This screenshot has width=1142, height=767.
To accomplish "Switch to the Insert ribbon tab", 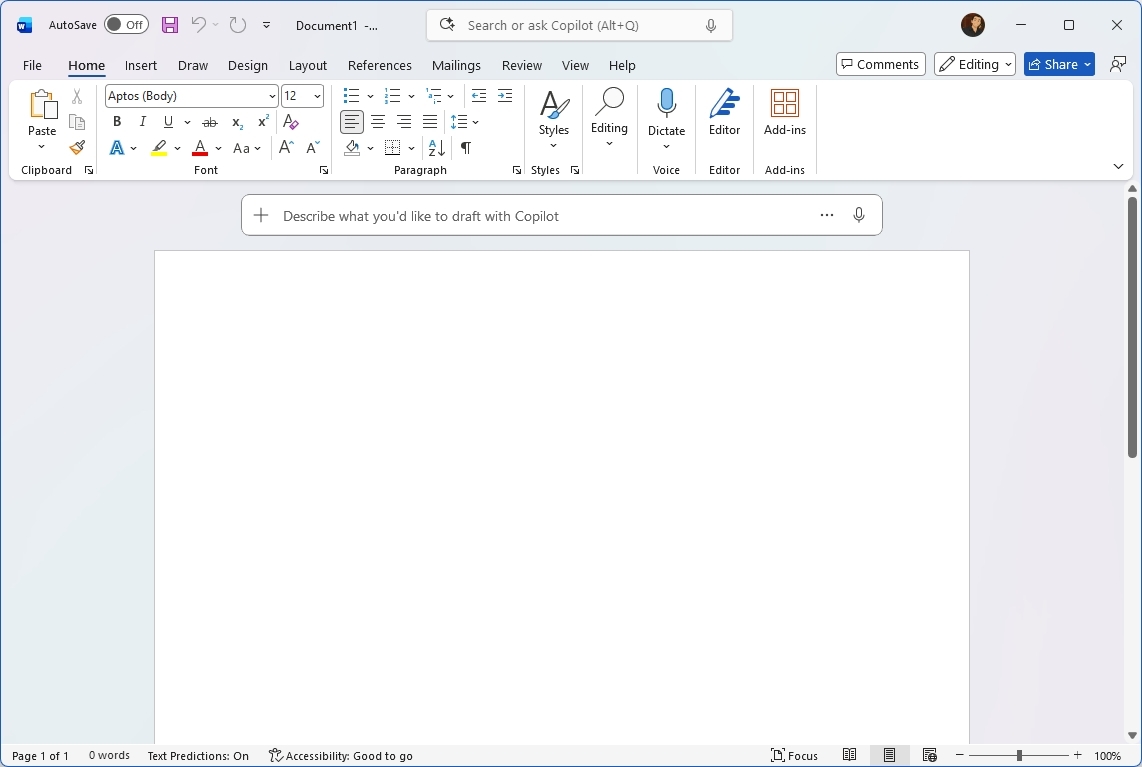I will (x=141, y=65).
